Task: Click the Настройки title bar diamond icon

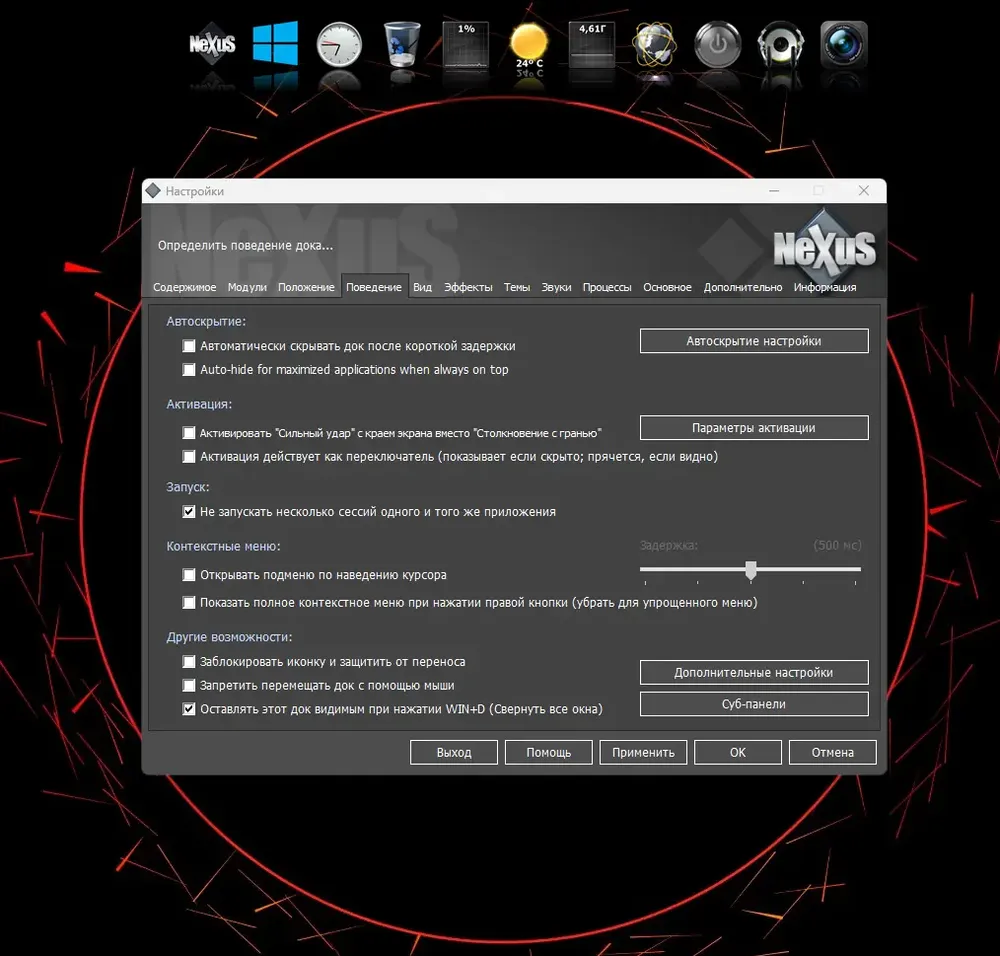Action: pyautogui.click(x=153, y=191)
